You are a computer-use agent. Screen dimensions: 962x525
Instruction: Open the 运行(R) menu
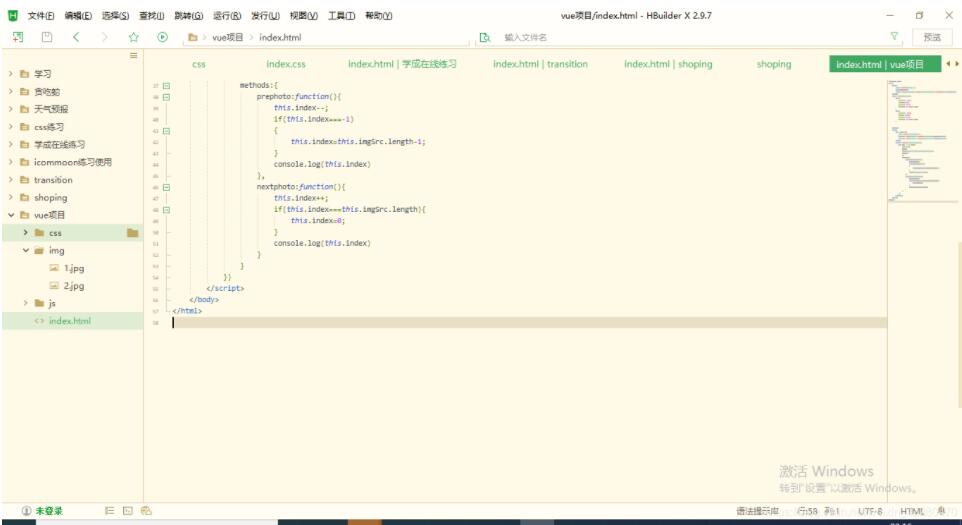(x=228, y=15)
